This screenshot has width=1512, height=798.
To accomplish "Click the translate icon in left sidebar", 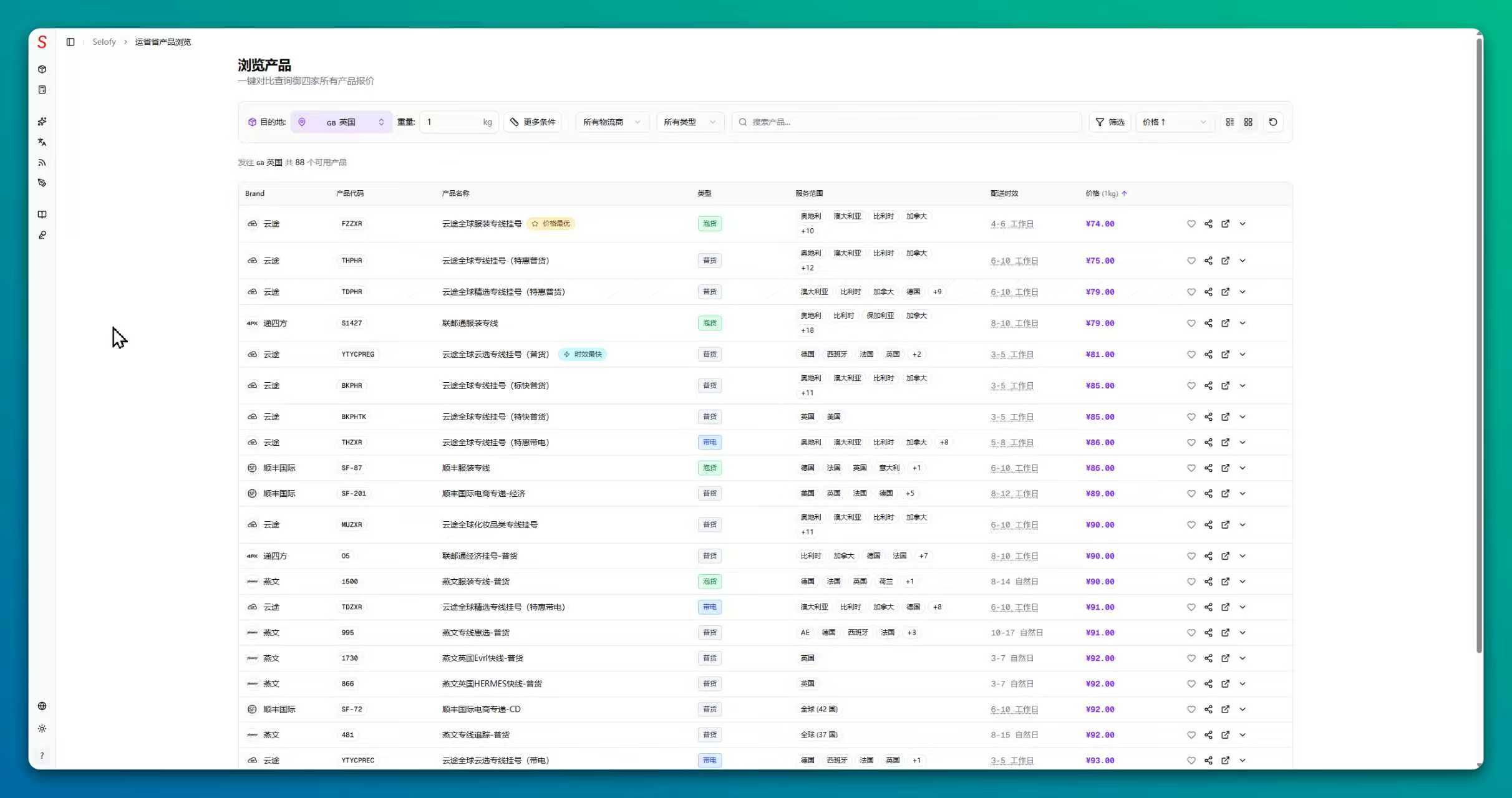I will point(42,142).
